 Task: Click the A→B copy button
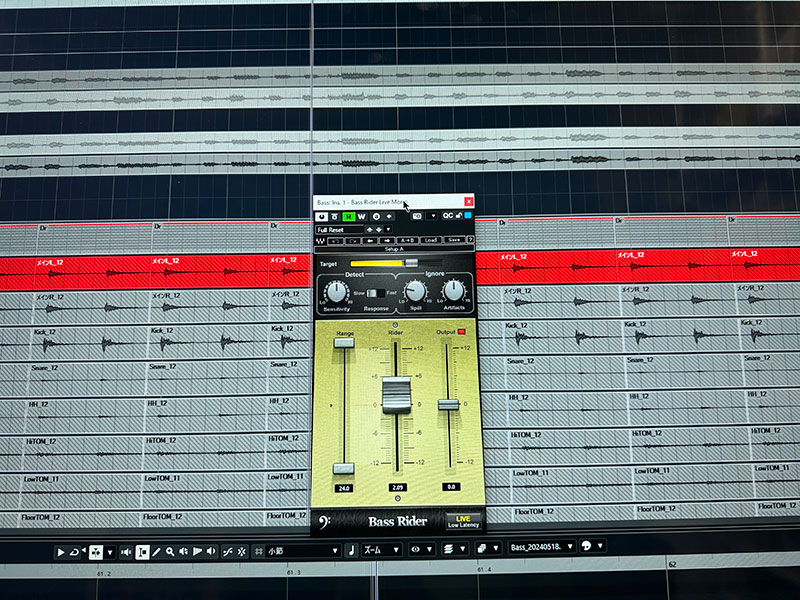point(408,240)
